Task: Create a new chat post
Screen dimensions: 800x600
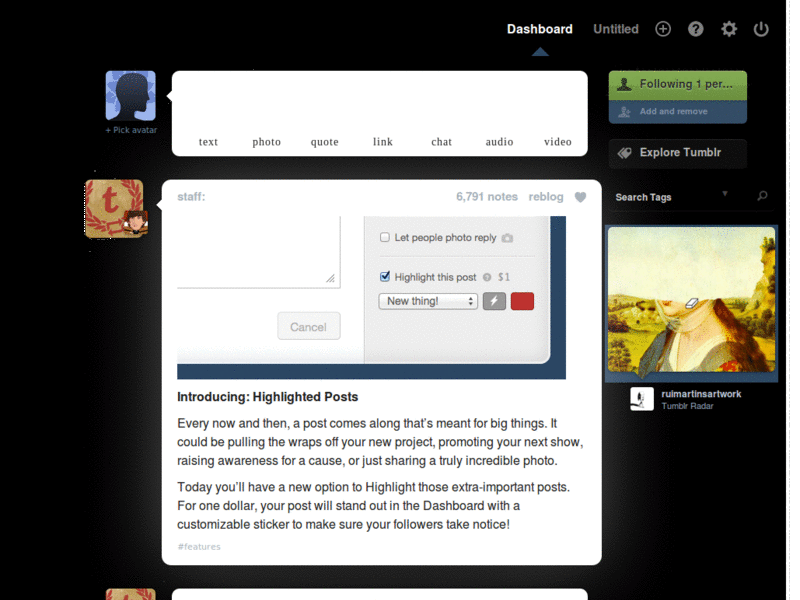Action: [x=441, y=142]
